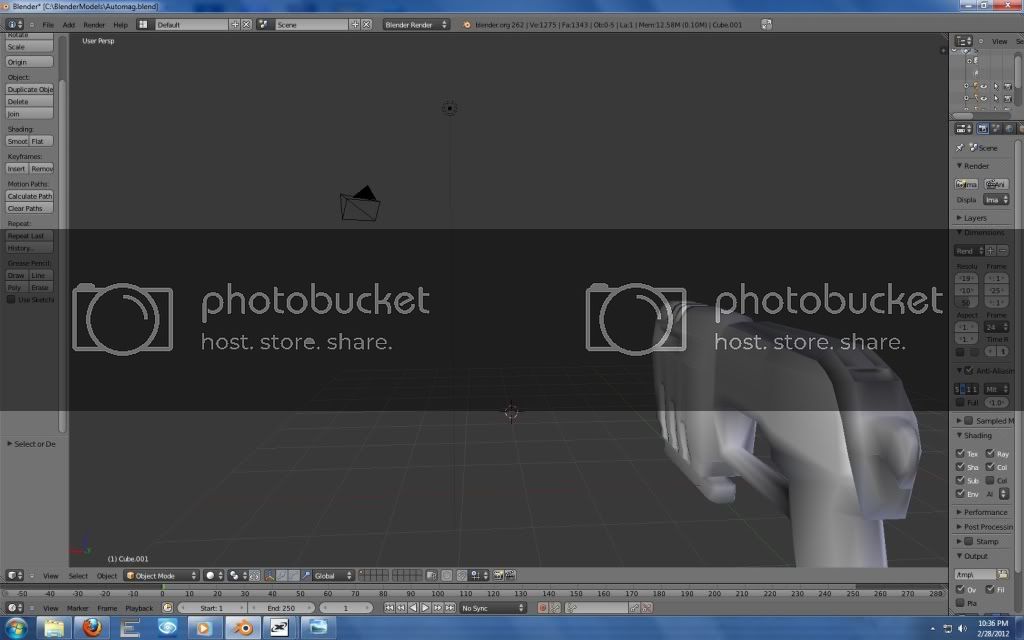Click the output folder browse icon
The width and height of the screenshot is (1024, 640).
tap(1003, 574)
